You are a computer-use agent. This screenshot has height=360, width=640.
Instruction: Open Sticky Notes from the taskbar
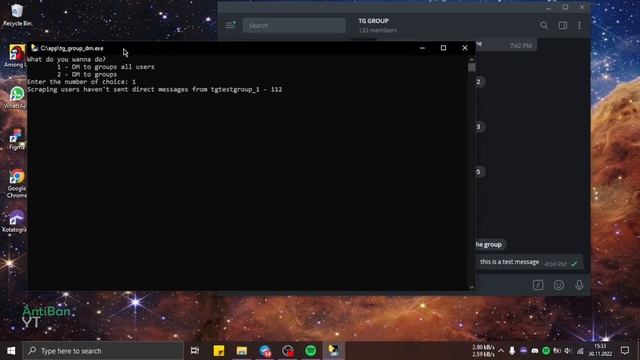tap(219, 351)
